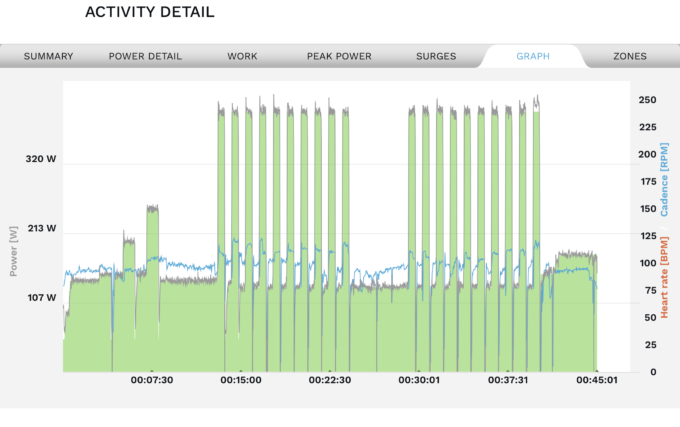Viewport: 680px width, 427px height.
Task: Click the 107 W power axis label
Action: pos(42,298)
